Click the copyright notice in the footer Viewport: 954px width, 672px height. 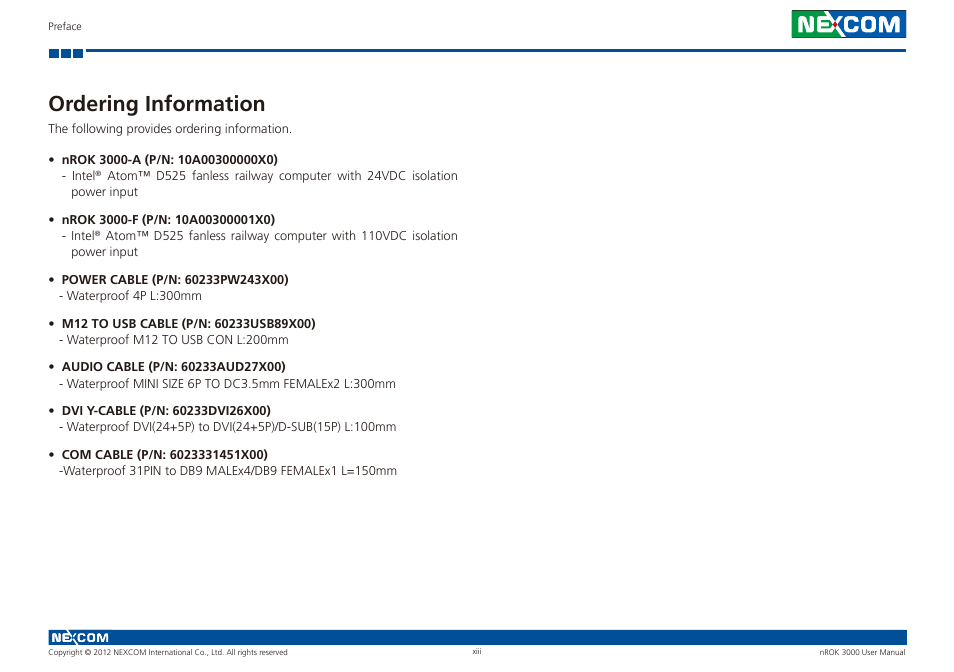pos(168,653)
